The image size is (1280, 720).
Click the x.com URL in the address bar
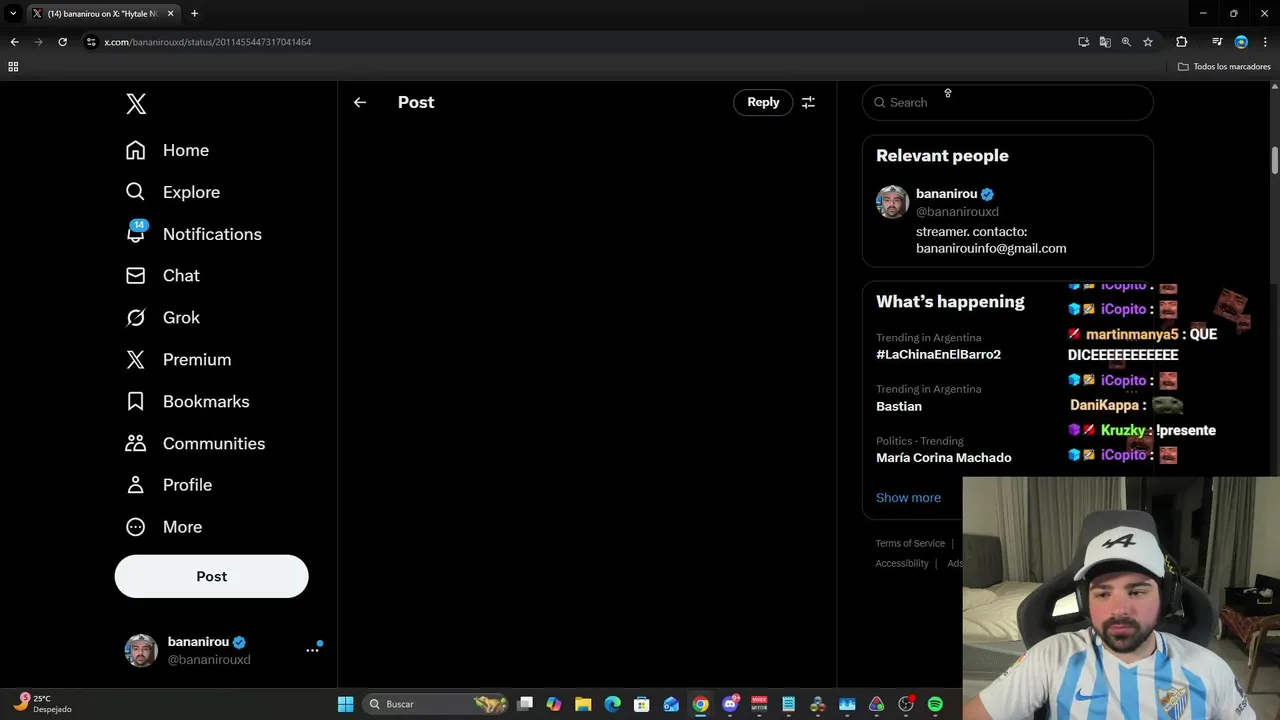(208, 42)
